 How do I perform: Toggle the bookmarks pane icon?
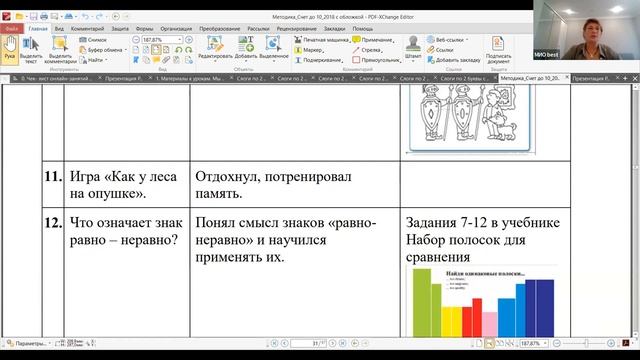point(136,60)
